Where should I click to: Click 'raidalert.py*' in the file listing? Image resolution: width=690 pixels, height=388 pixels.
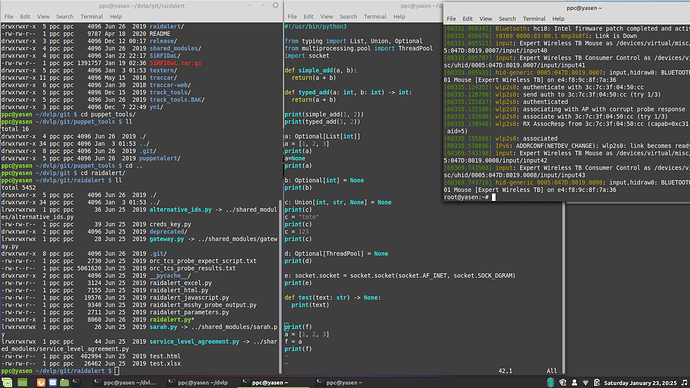point(172,319)
